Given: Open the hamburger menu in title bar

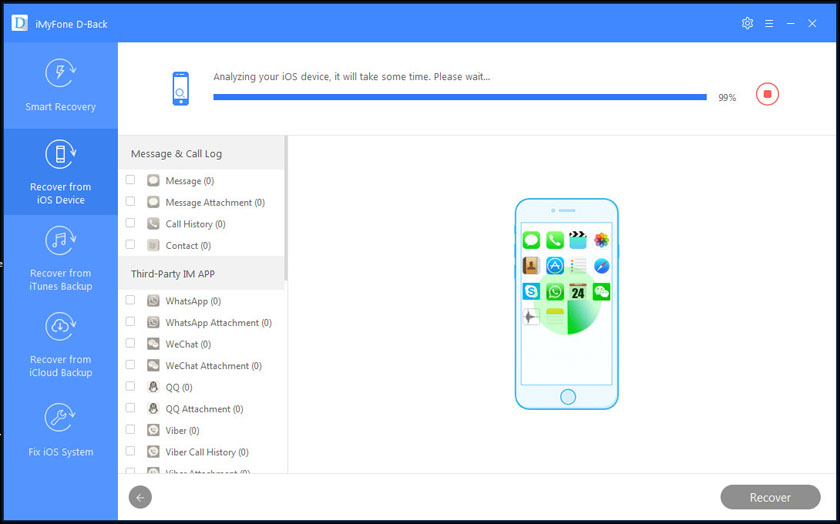Looking at the screenshot, I should (769, 23).
